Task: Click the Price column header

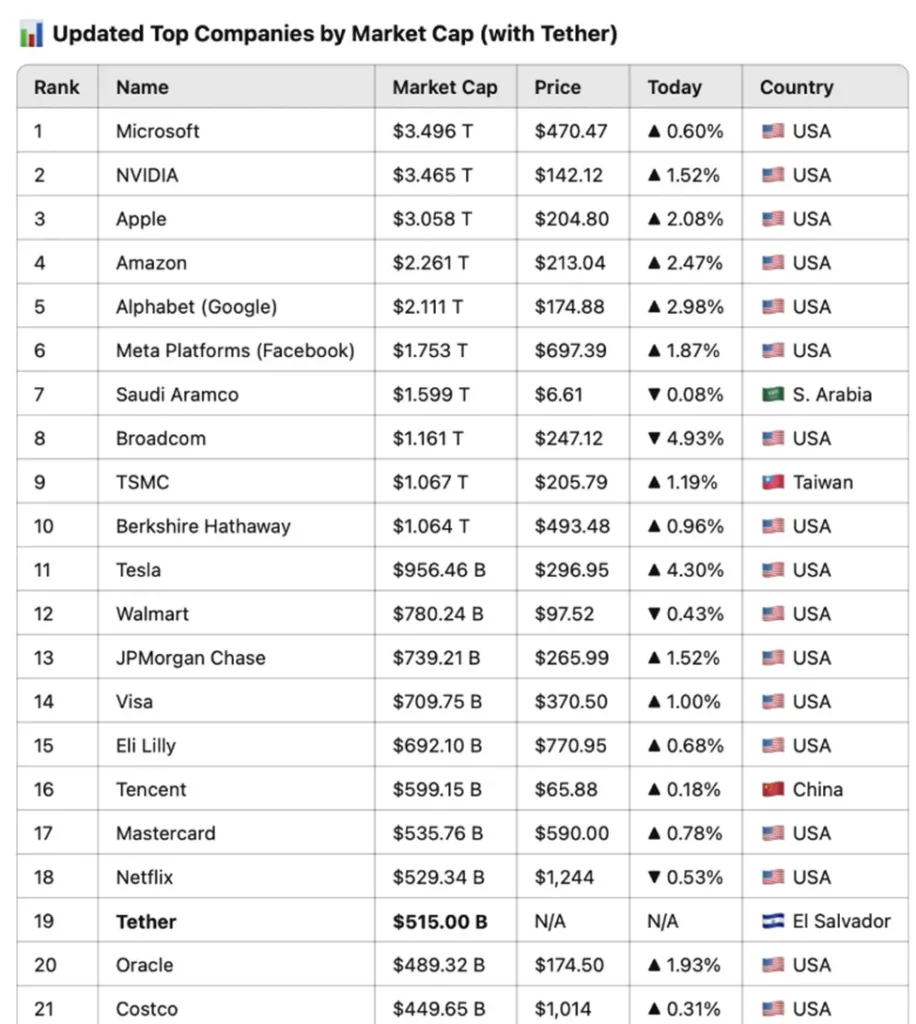Action: 557,87
